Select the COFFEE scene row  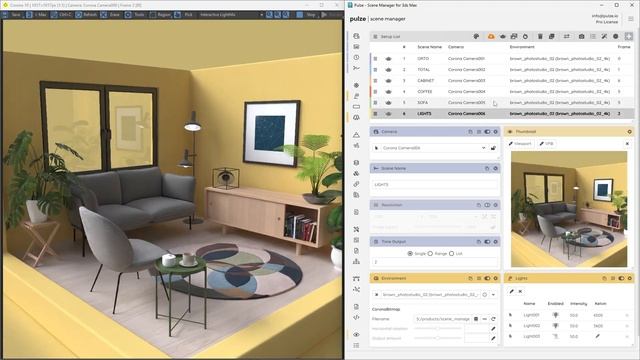(502, 91)
